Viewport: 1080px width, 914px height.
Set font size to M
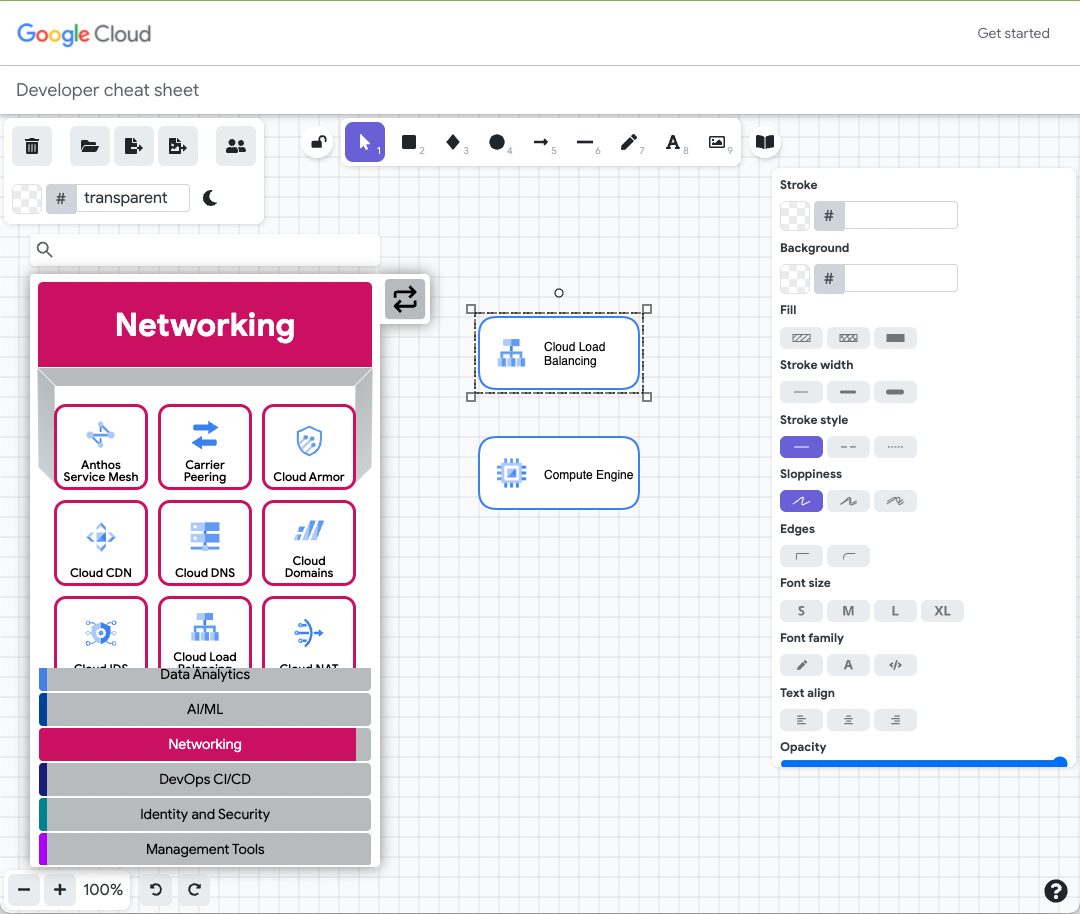click(848, 611)
